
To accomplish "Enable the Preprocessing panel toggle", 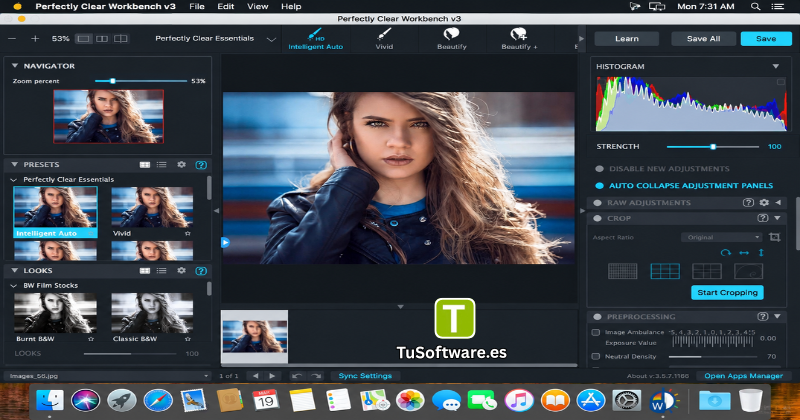I will click(x=597, y=316).
